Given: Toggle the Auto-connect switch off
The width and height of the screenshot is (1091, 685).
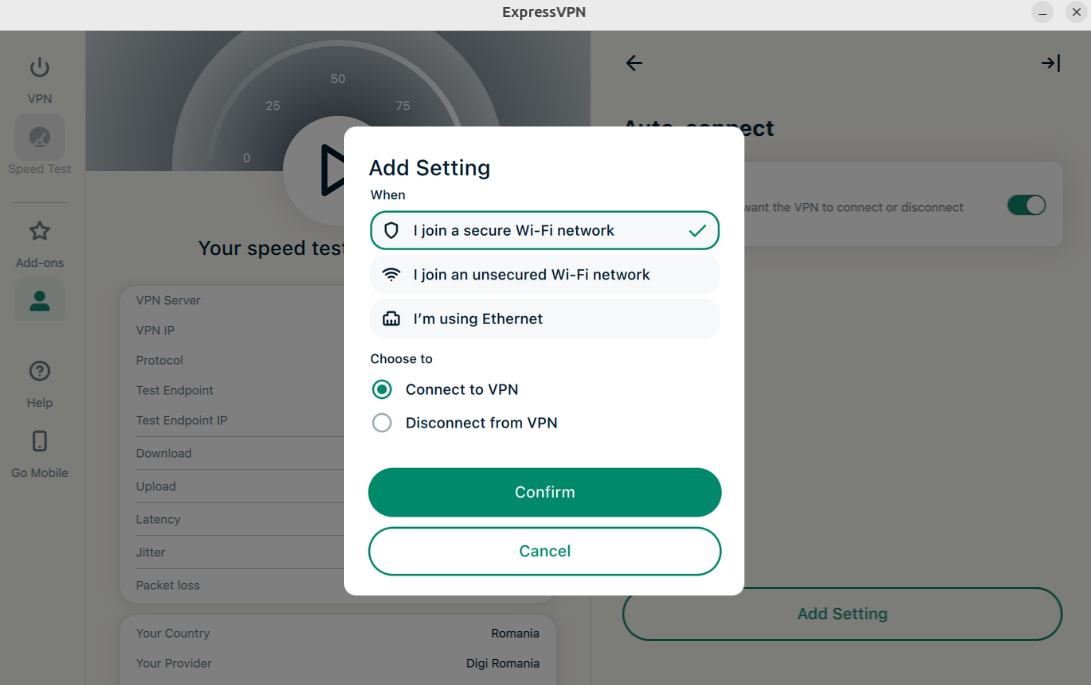Looking at the screenshot, I should coord(1026,205).
